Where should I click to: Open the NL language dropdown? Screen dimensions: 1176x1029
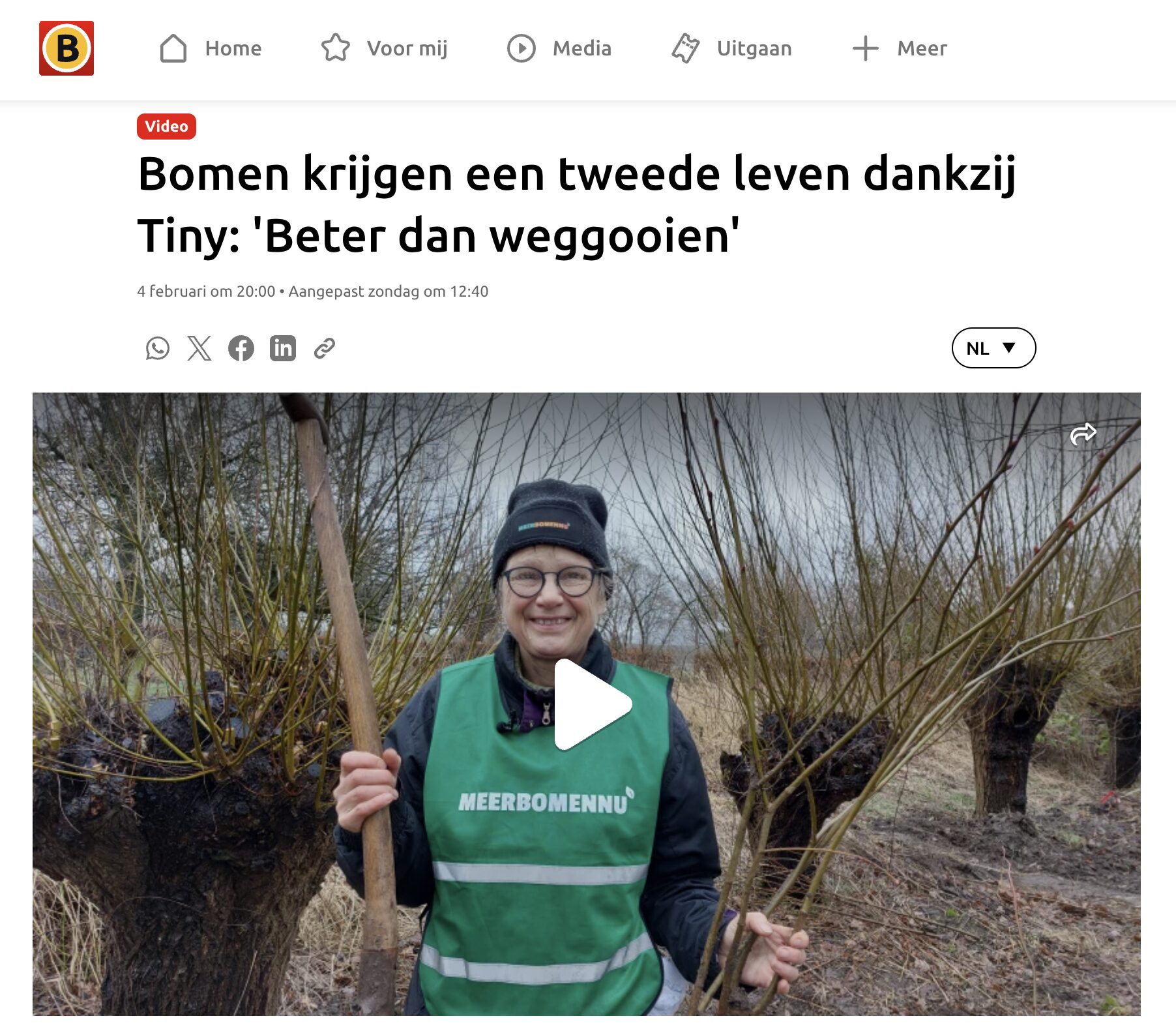[993, 348]
